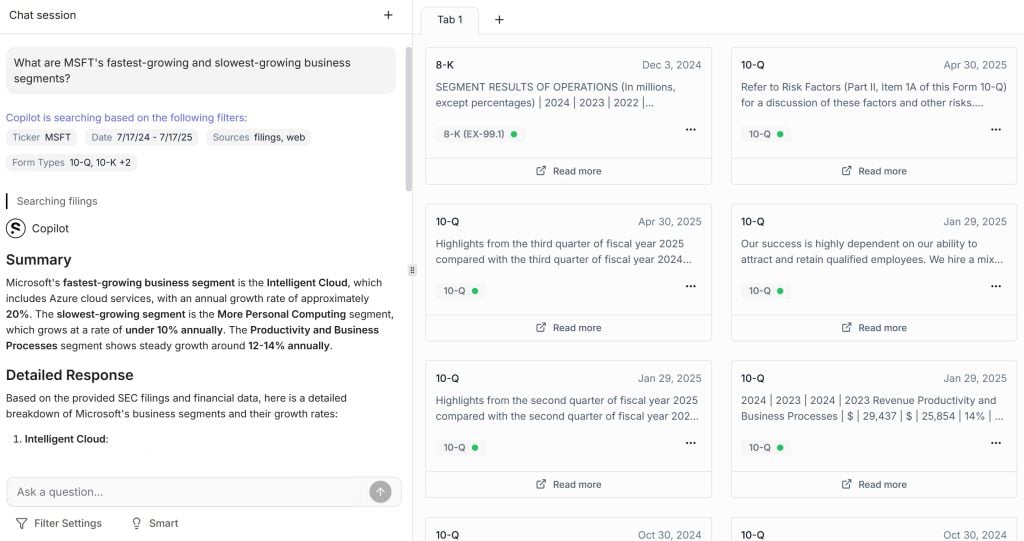Click the panel resize handle between chat and results

pyautogui.click(x=412, y=270)
